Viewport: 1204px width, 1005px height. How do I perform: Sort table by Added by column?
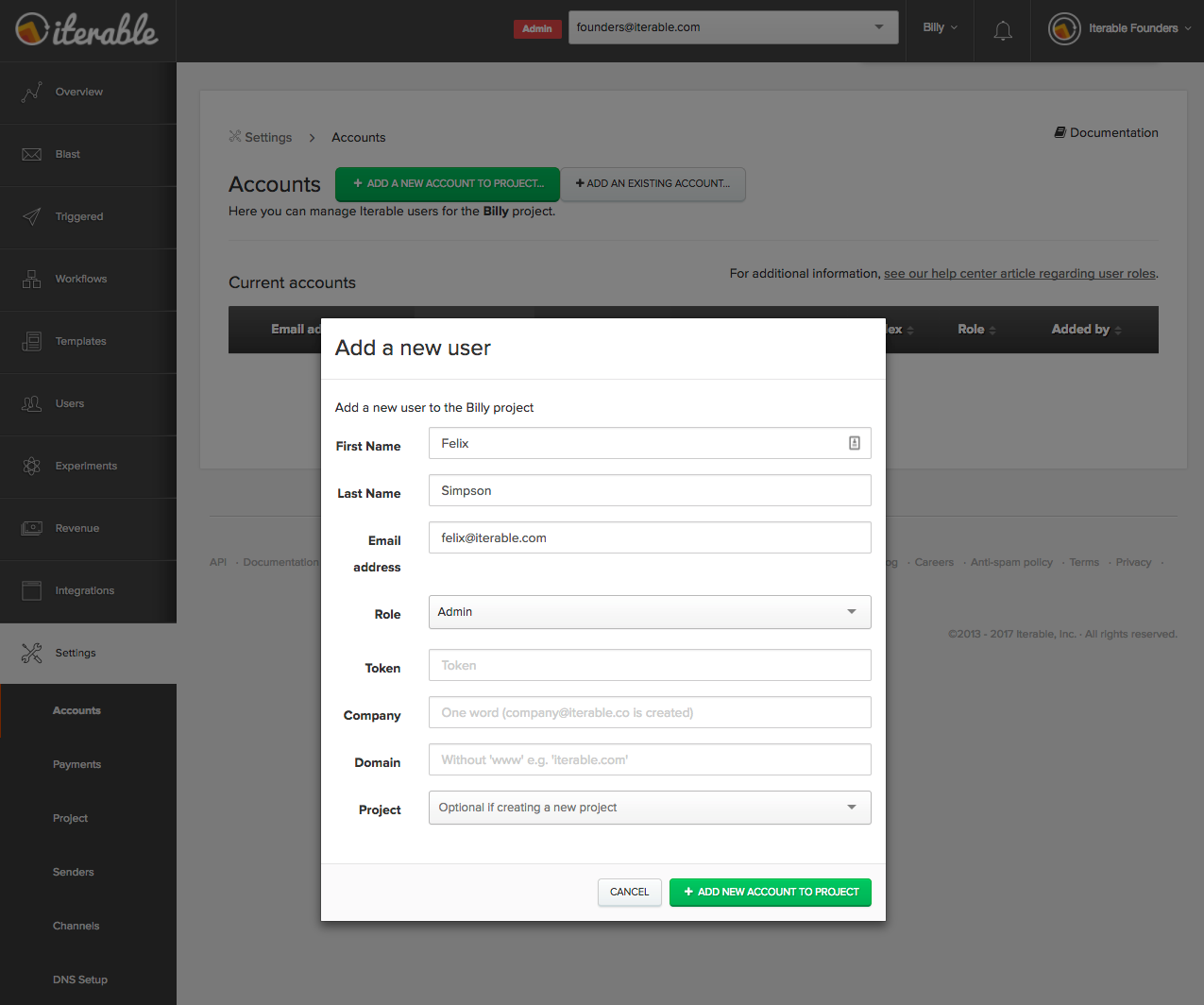pyautogui.click(x=1086, y=330)
